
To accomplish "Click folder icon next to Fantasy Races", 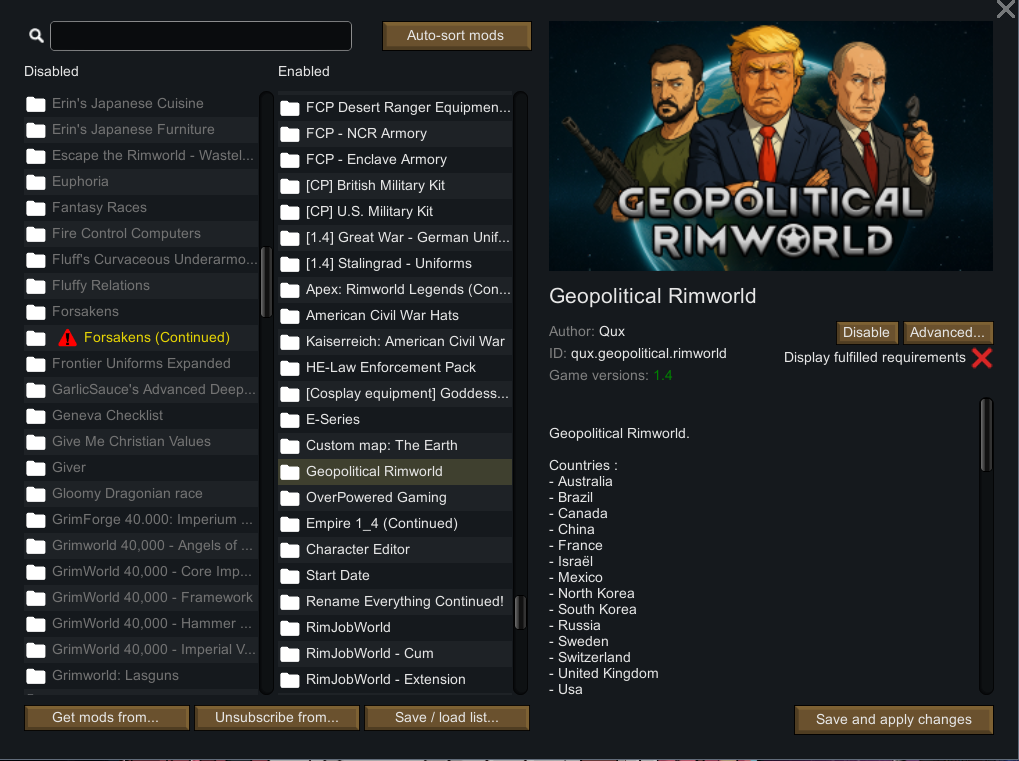I will pos(36,208).
